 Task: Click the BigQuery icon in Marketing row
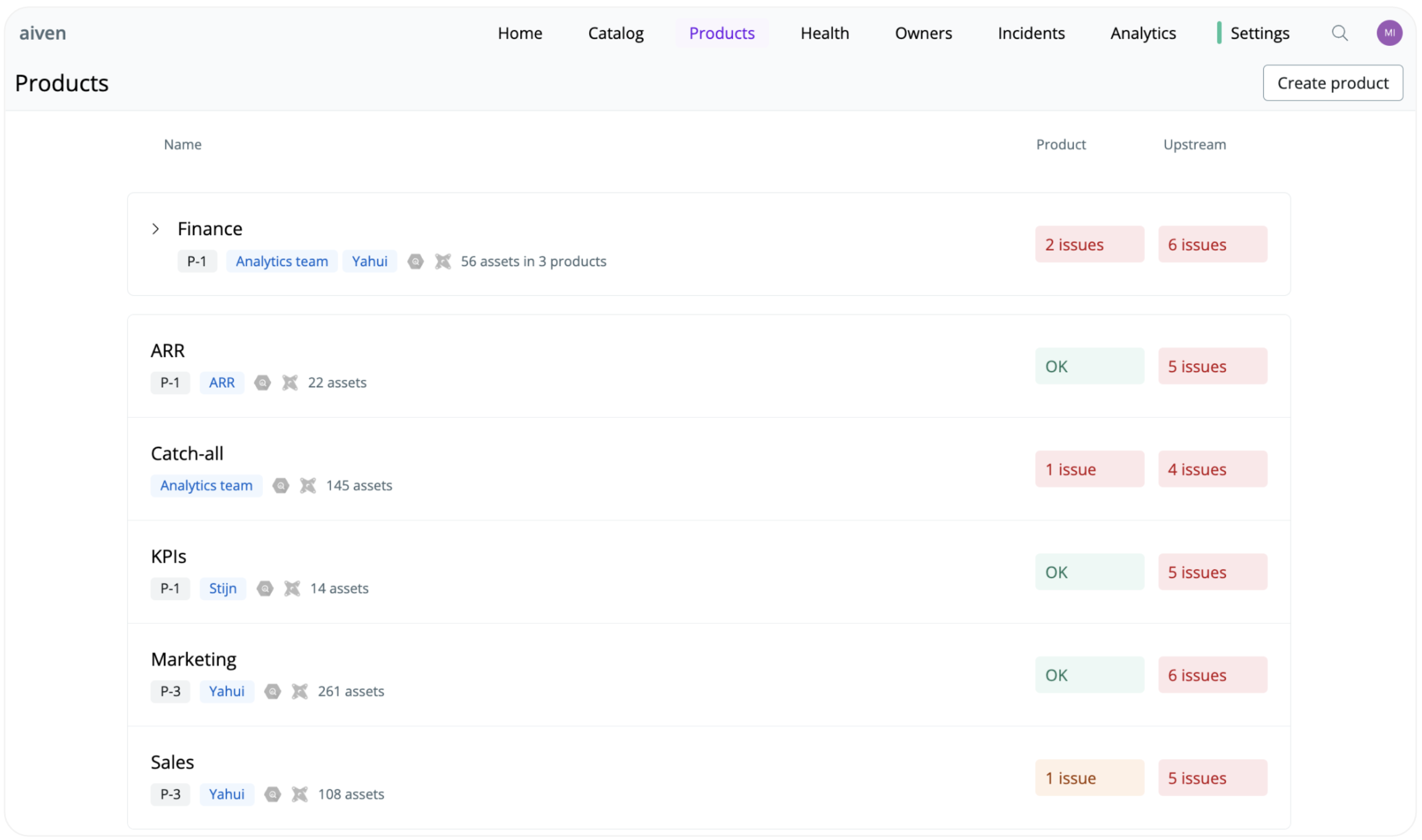[x=273, y=692]
